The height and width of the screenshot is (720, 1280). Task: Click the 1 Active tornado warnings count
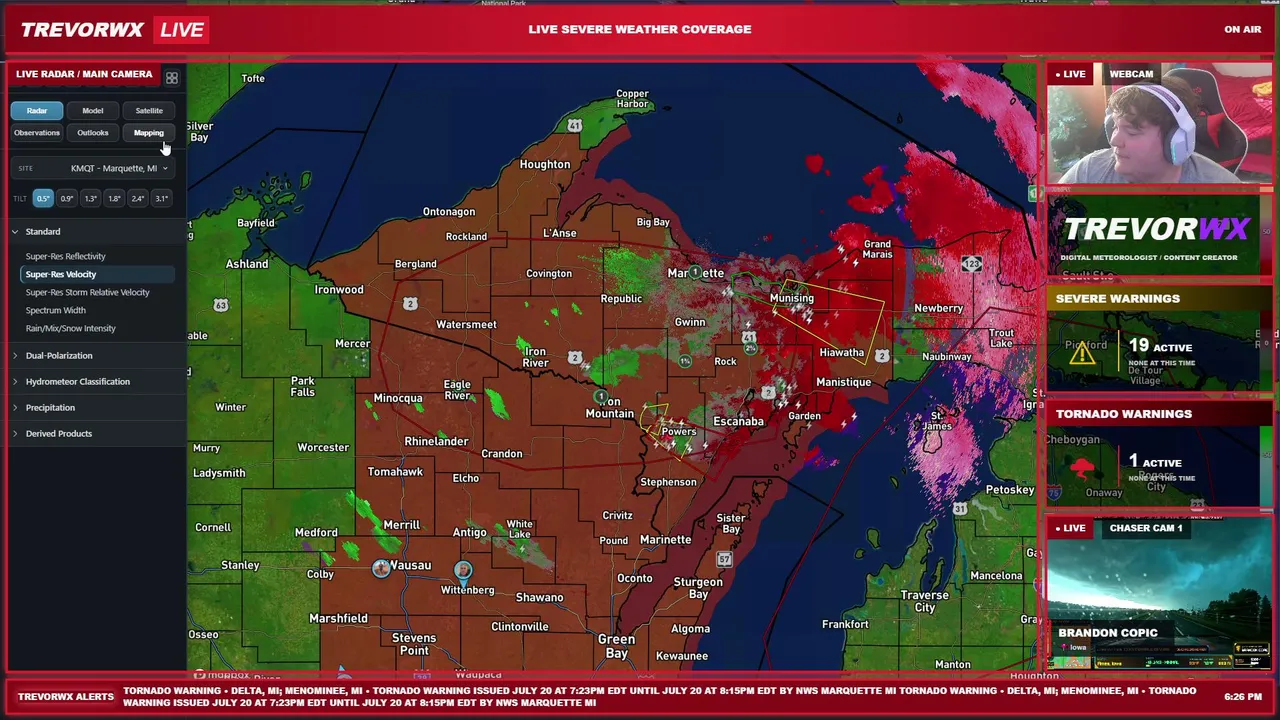click(x=1155, y=461)
